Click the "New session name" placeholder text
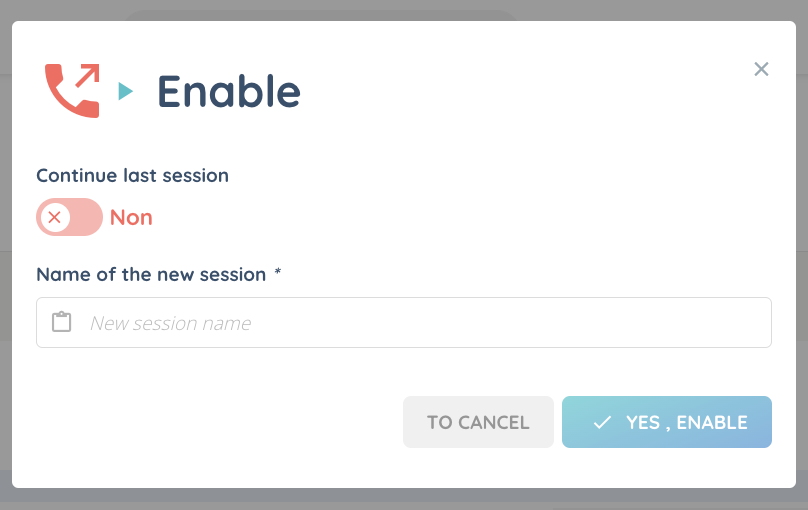 click(x=170, y=323)
